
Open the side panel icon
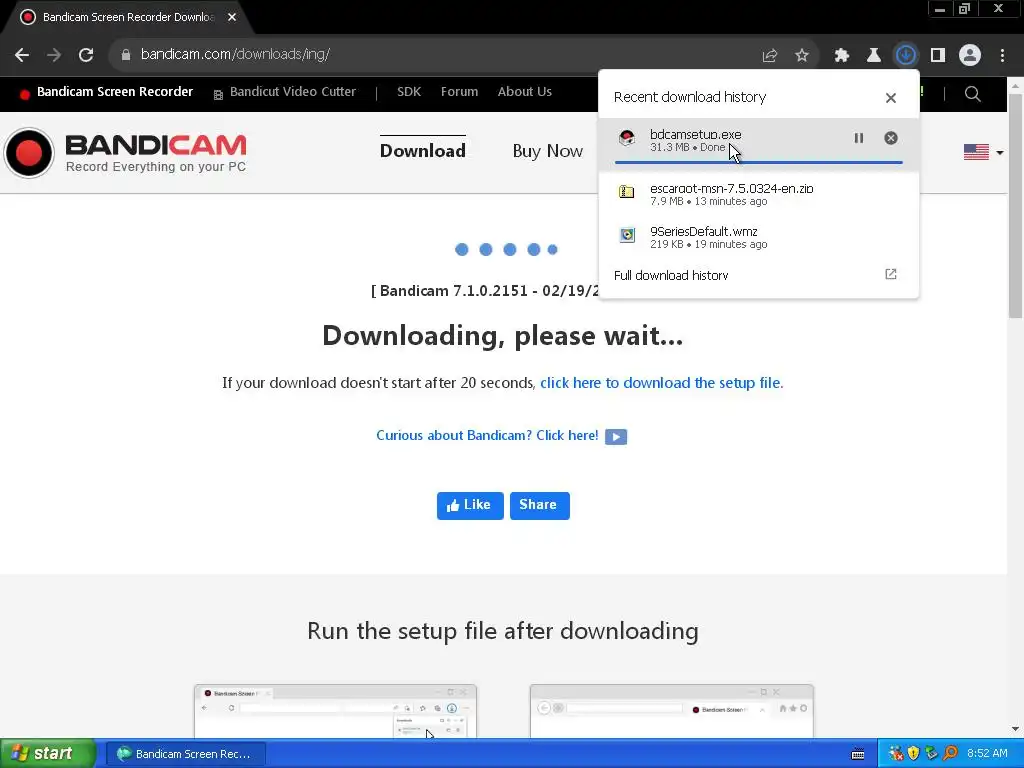(x=938, y=56)
